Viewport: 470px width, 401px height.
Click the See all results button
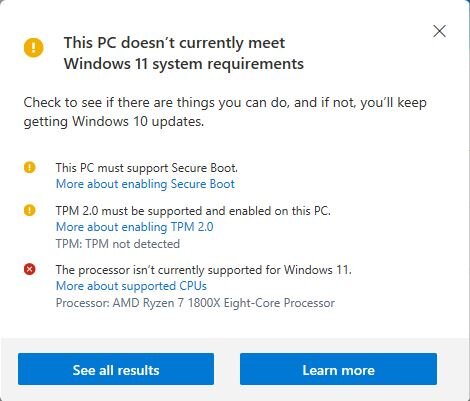point(116,369)
